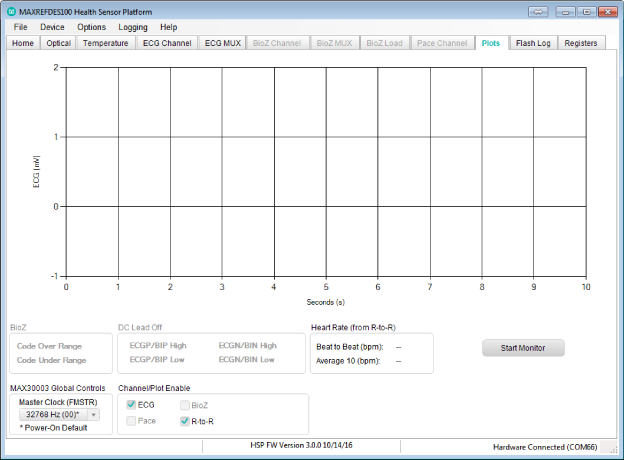624x460 pixels.
Task: Click the window resize grip in status bar
Action: [x=614, y=449]
